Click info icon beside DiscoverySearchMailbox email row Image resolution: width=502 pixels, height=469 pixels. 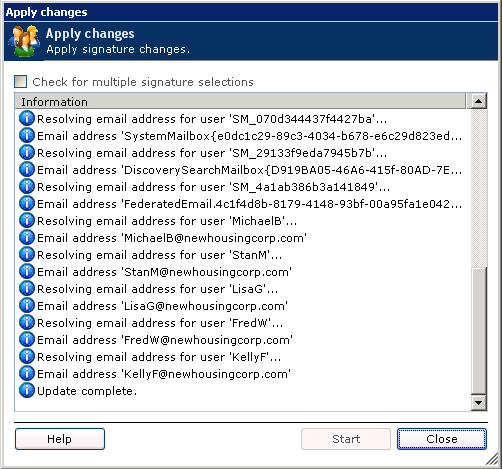click(x=27, y=169)
